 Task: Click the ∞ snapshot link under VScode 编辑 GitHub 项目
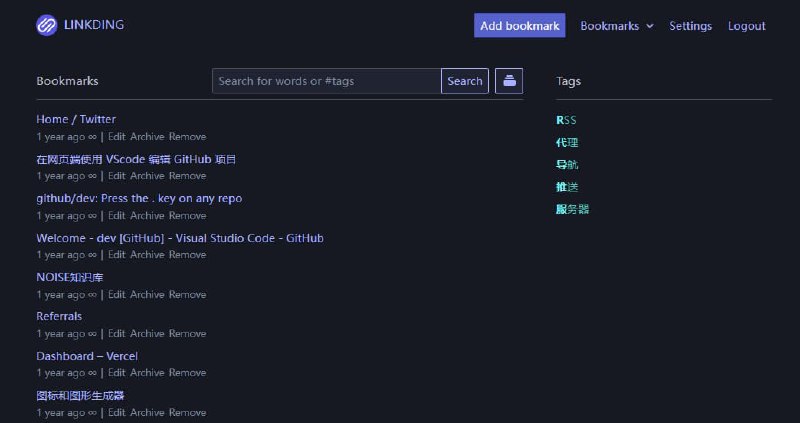(x=92, y=176)
